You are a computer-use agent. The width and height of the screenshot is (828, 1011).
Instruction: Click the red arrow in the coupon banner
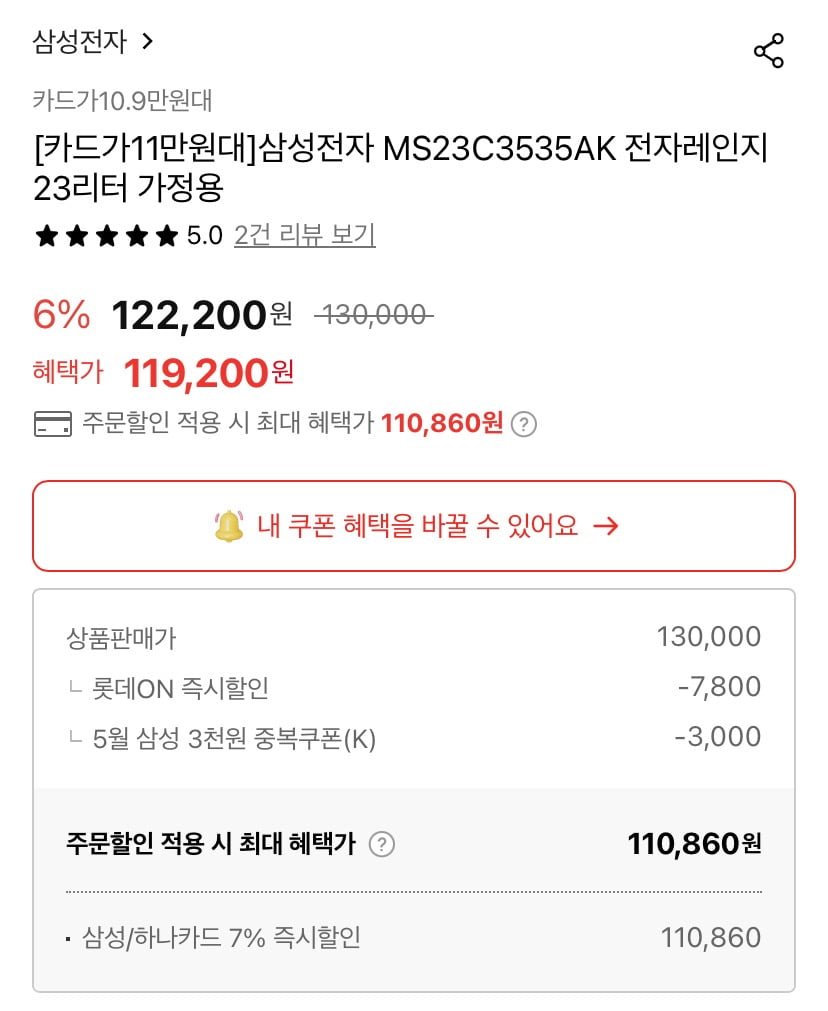(x=605, y=526)
